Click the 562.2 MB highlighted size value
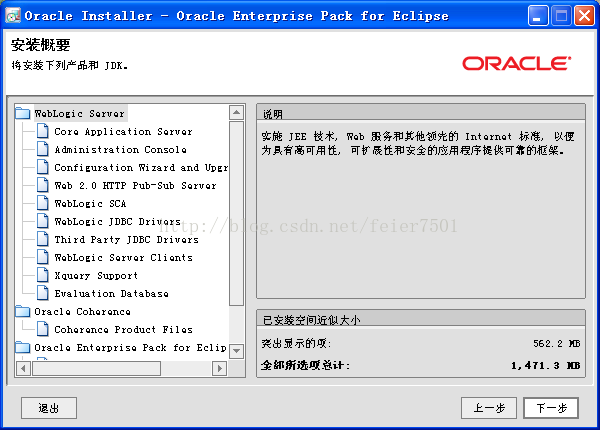Viewport: 600px width, 430px height. click(x=557, y=344)
